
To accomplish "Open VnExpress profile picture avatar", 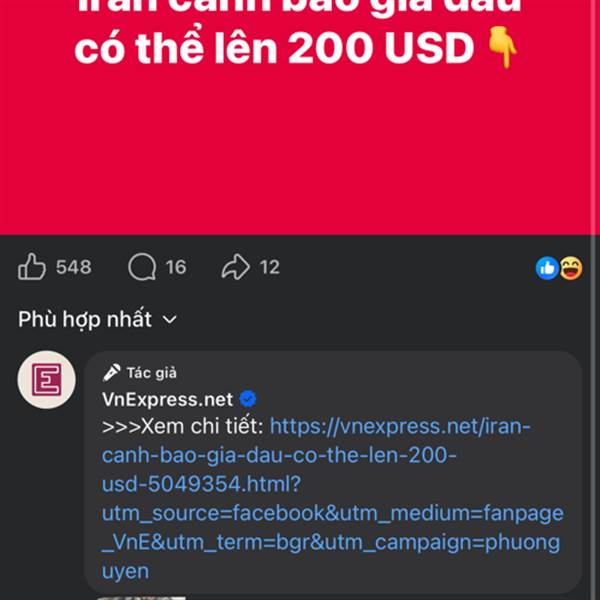I will (x=47, y=380).
